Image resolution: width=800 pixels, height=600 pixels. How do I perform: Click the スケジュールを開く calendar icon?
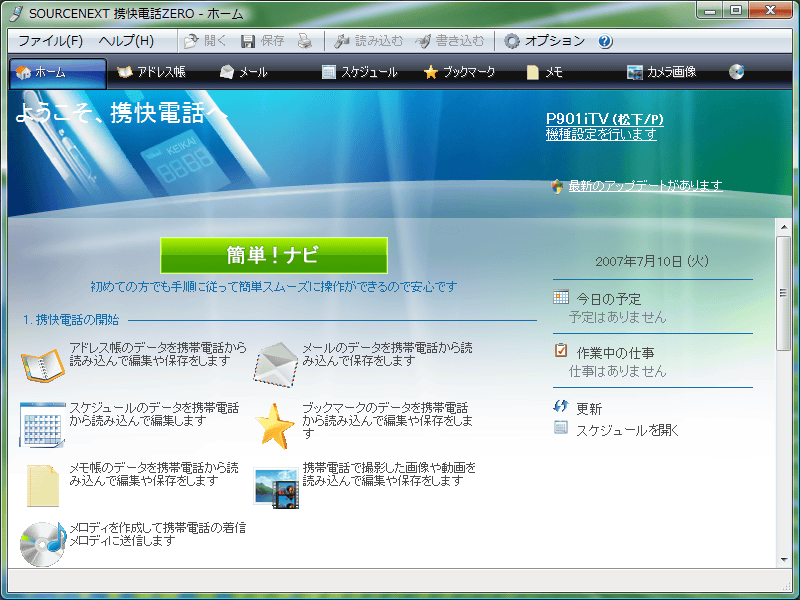point(561,428)
